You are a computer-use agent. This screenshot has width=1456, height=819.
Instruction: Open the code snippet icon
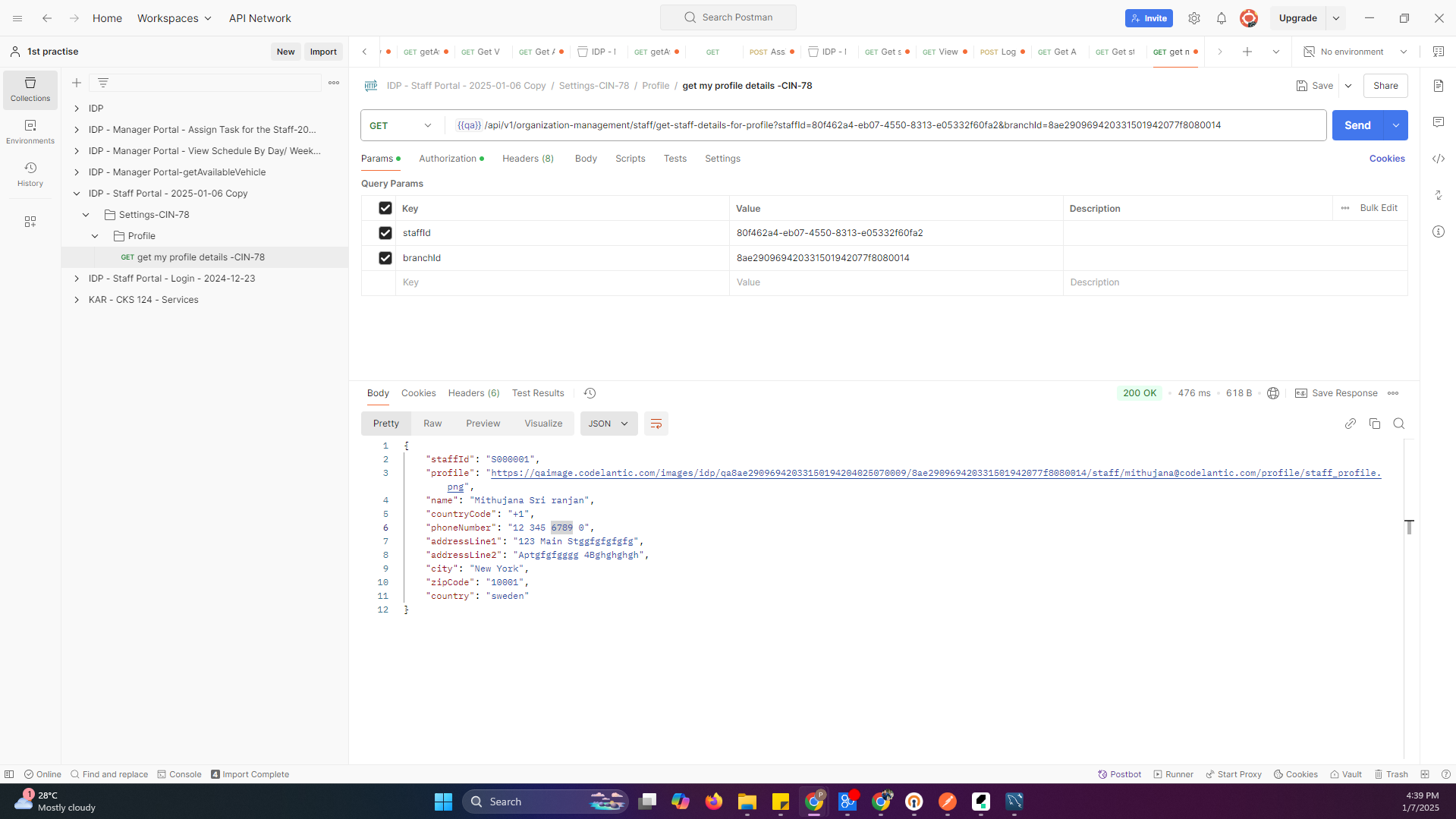point(1439,159)
